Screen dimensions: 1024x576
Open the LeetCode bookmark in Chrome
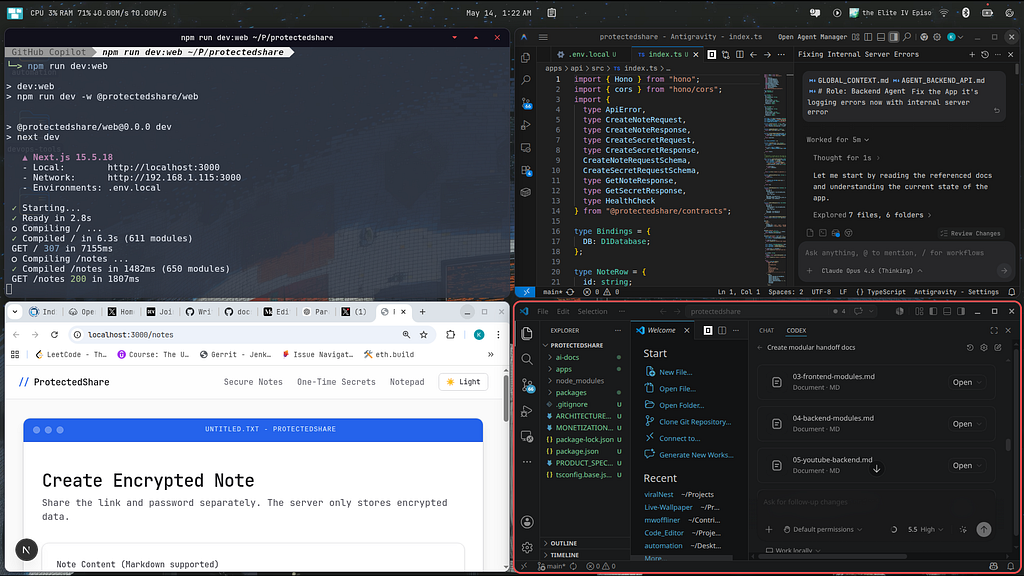pos(71,355)
